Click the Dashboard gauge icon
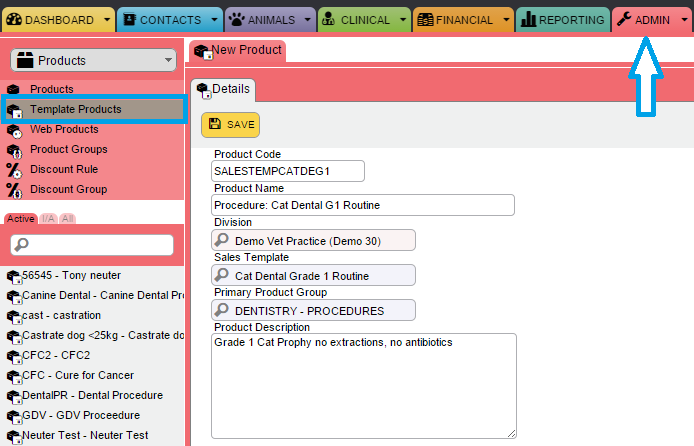694x446 pixels. point(14,19)
